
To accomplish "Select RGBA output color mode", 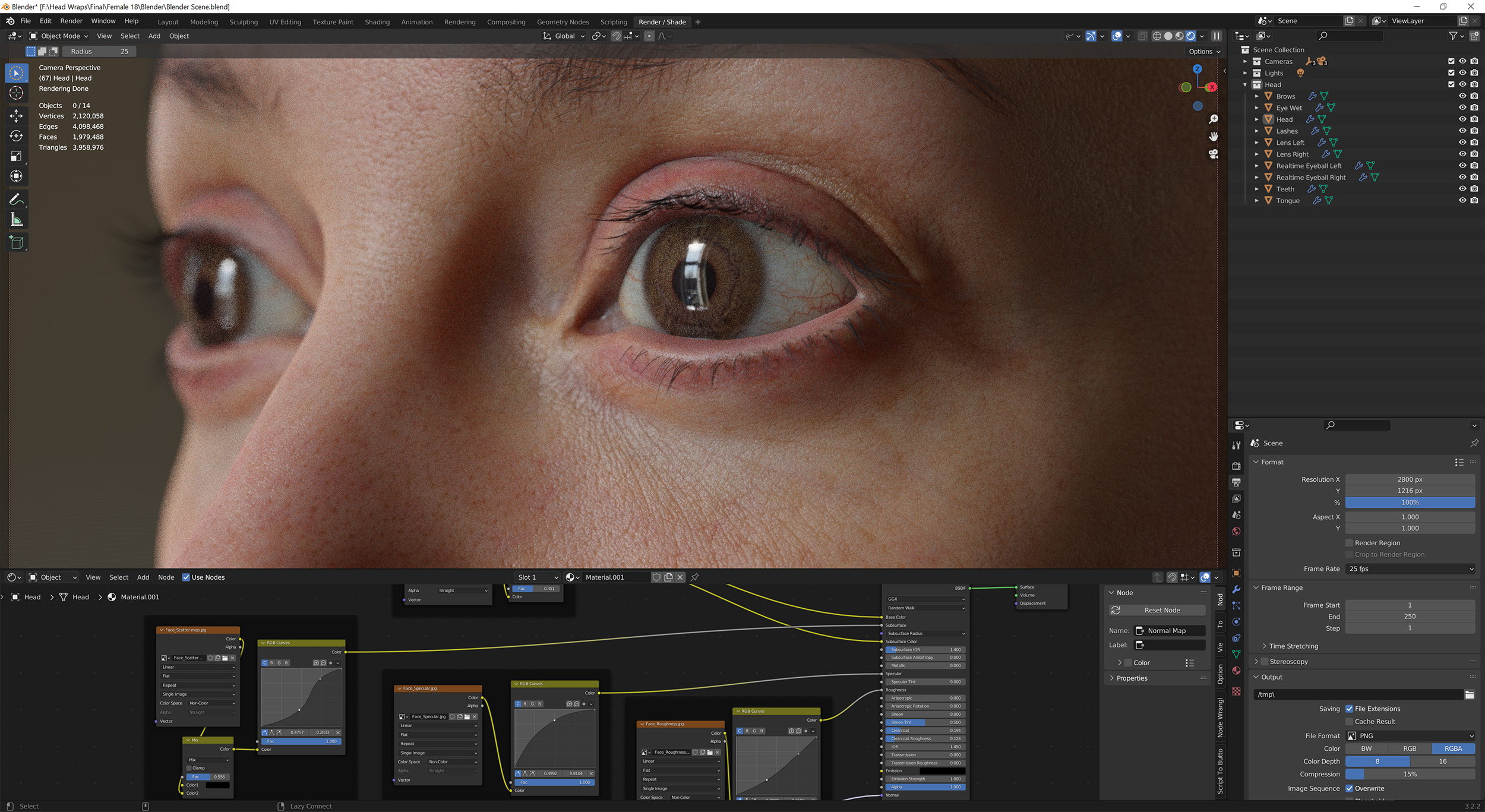I will (x=1454, y=748).
